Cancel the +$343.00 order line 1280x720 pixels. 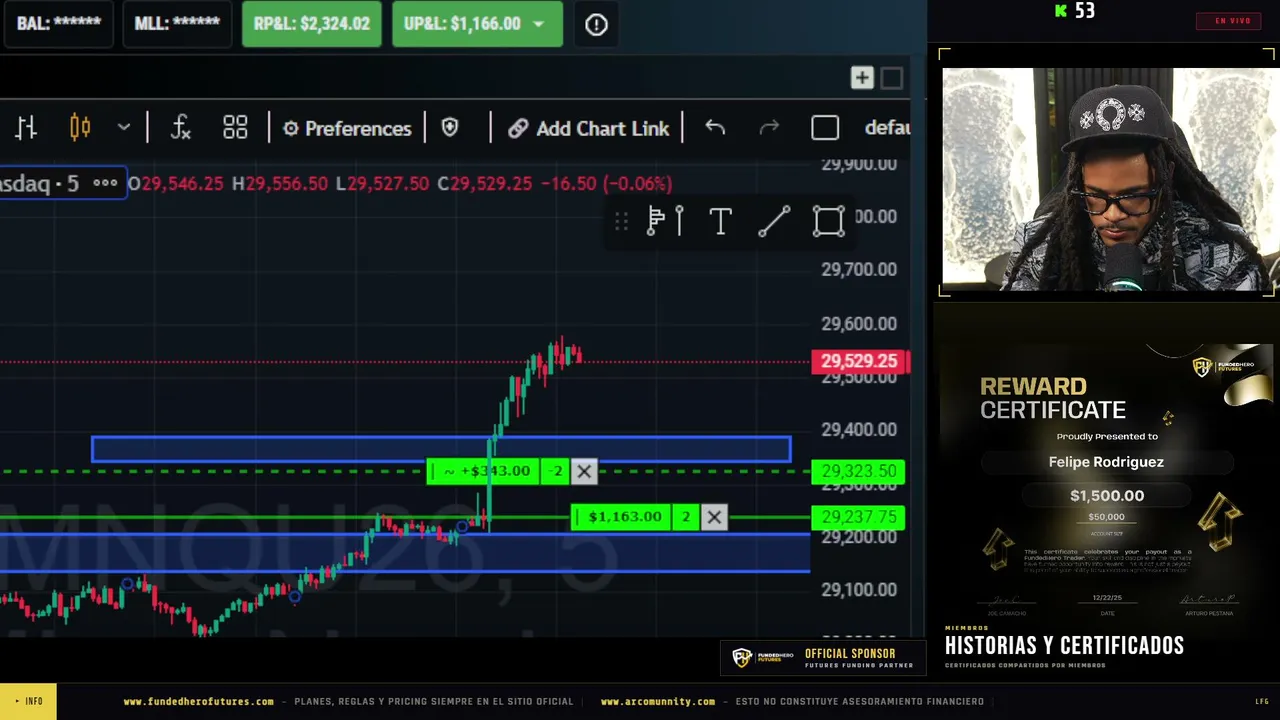(584, 471)
